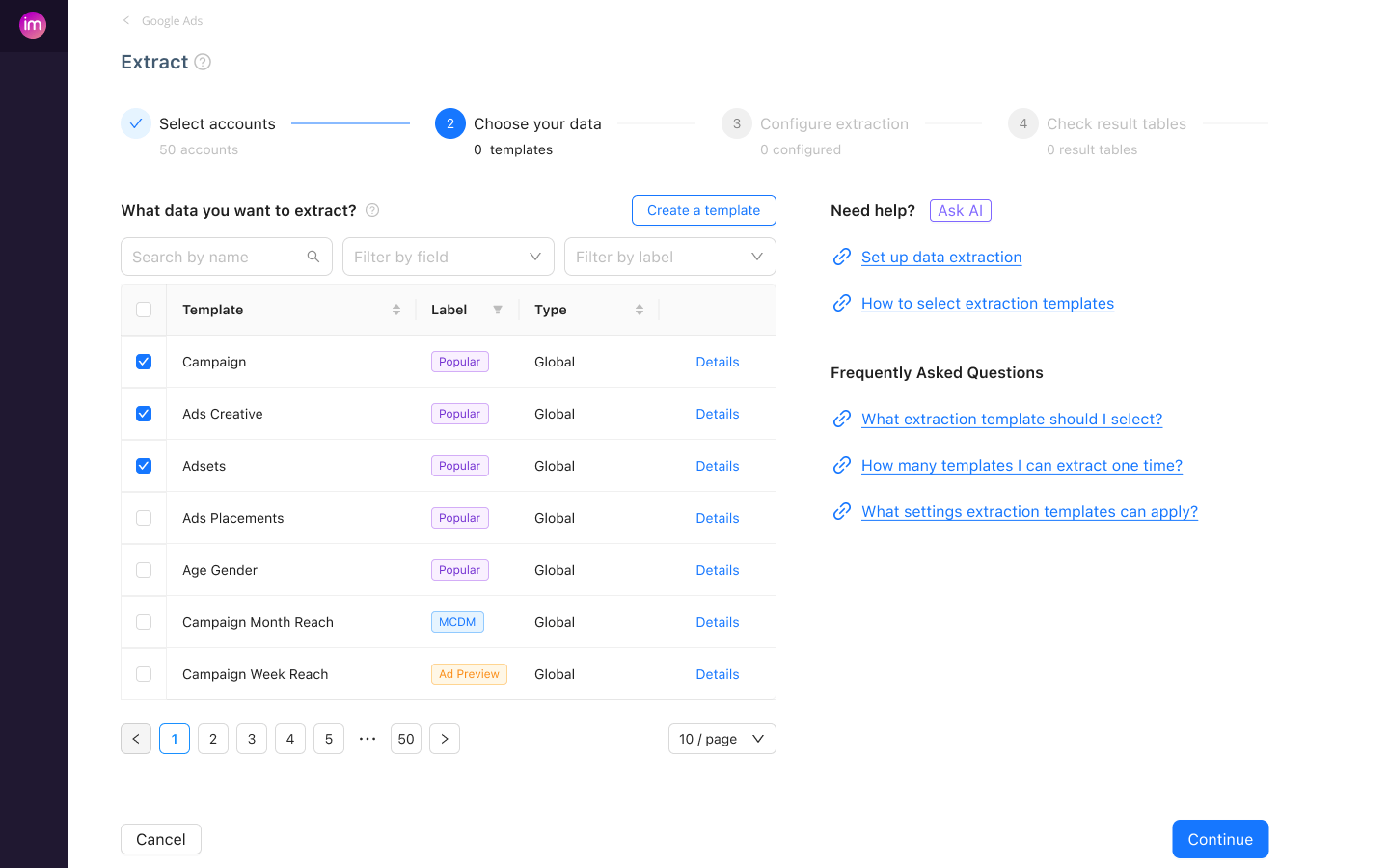Screen dimensions: 1389x868
Task: Change the 10 per page dropdown
Action: 722,739
